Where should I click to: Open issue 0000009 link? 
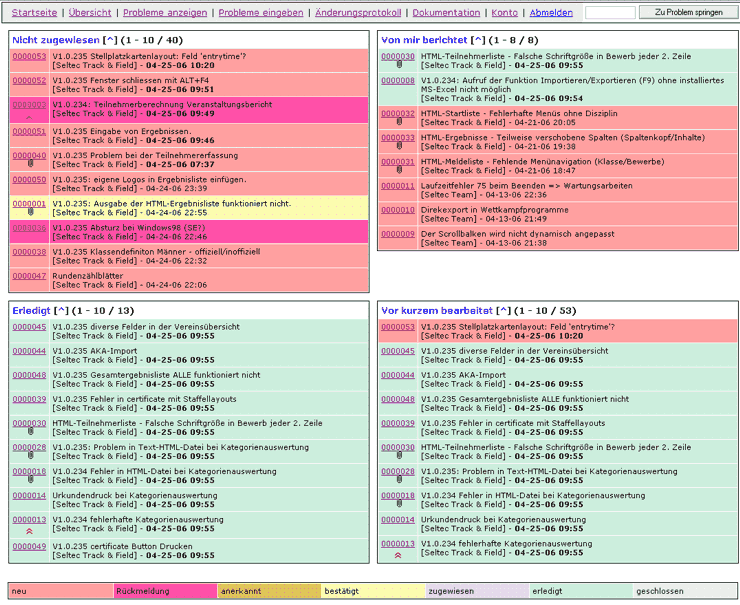point(398,234)
